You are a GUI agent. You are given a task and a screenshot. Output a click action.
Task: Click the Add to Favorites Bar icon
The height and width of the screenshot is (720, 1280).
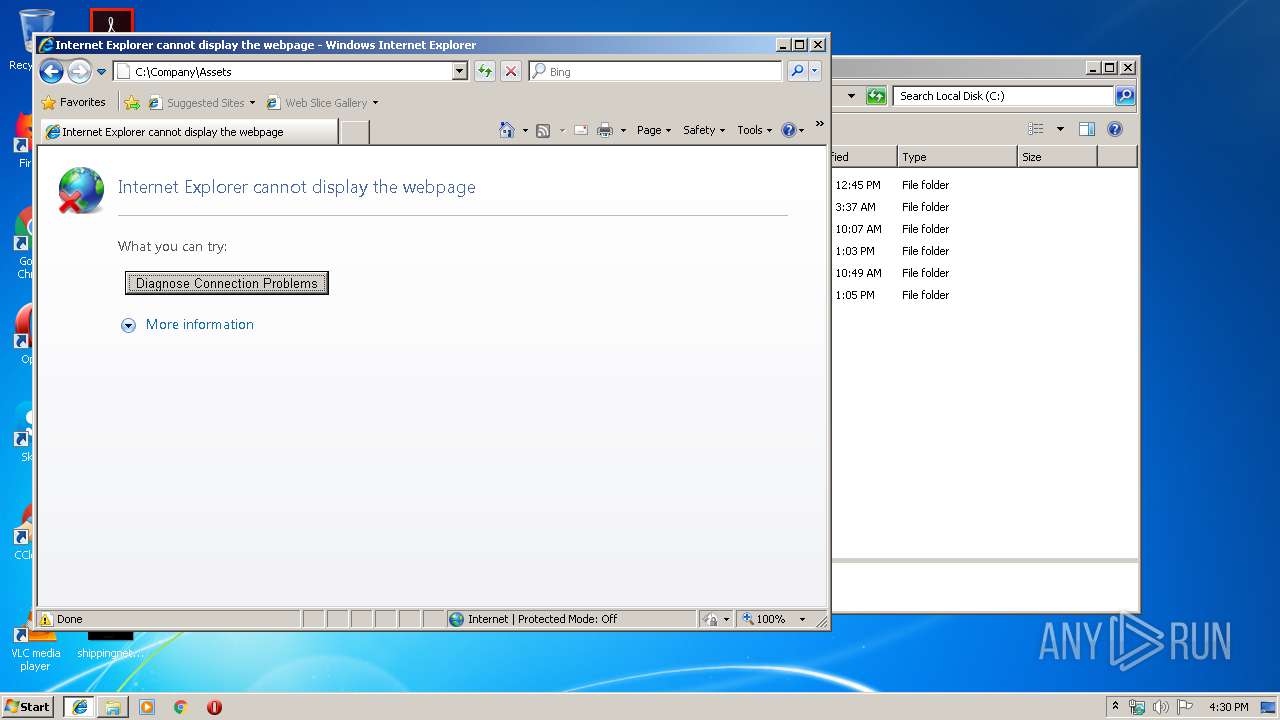(132, 102)
